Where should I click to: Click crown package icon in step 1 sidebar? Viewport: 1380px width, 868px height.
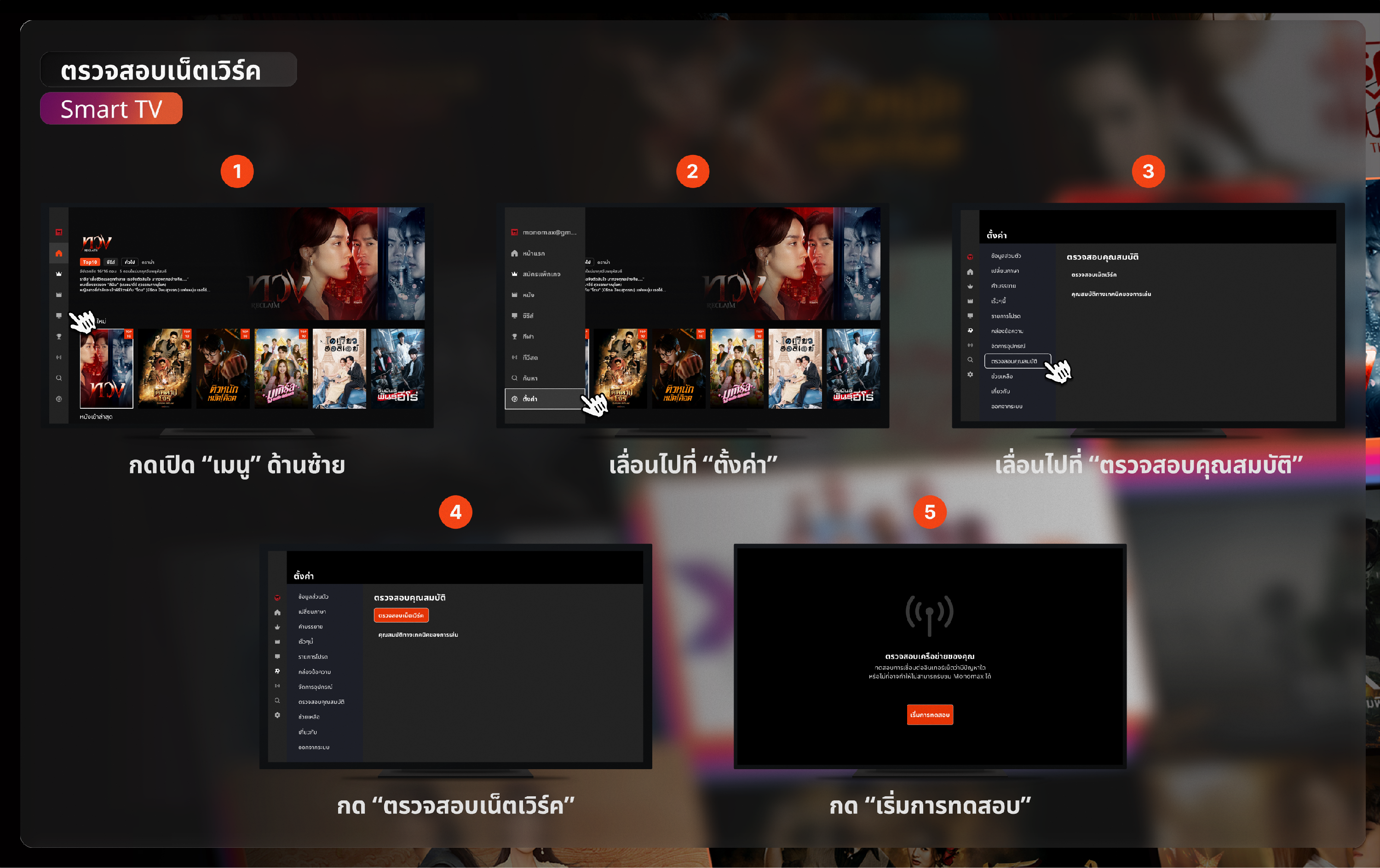[x=58, y=274]
